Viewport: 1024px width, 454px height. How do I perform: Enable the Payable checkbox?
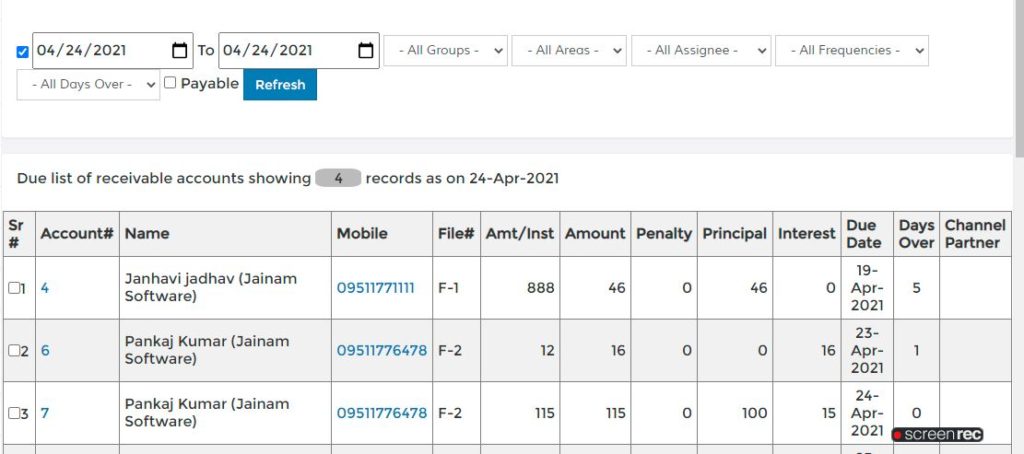click(x=170, y=82)
